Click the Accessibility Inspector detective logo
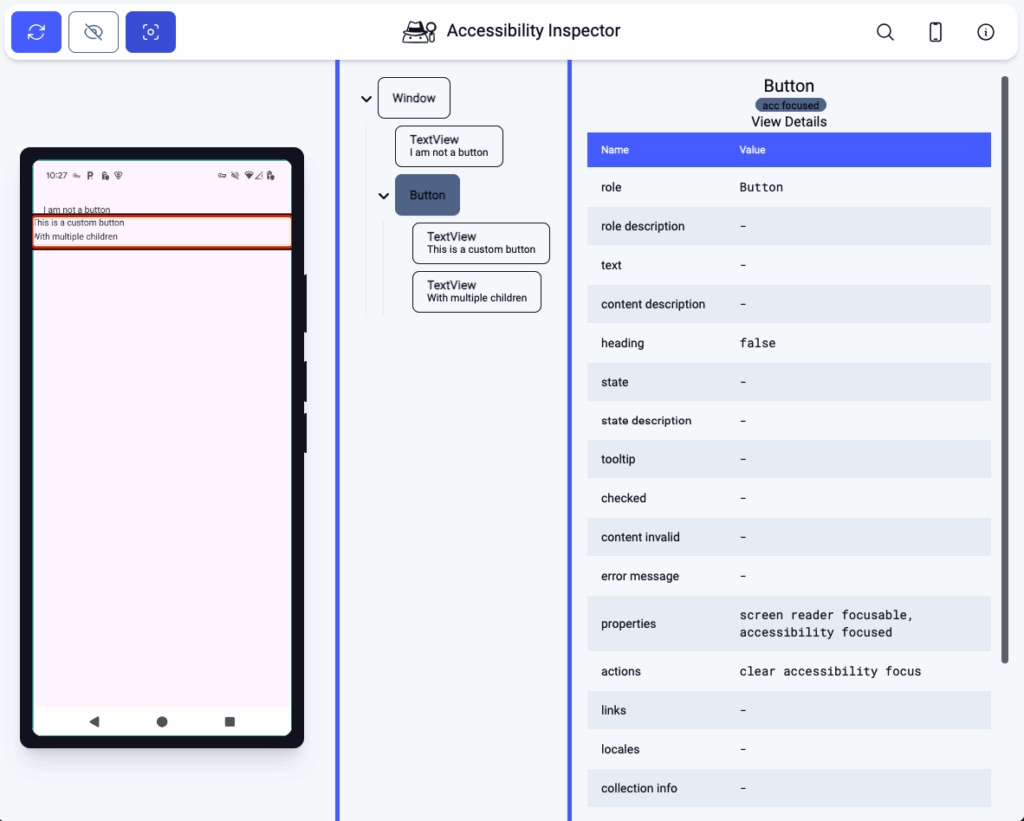The height and width of the screenshot is (821, 1024). [419, 32]
